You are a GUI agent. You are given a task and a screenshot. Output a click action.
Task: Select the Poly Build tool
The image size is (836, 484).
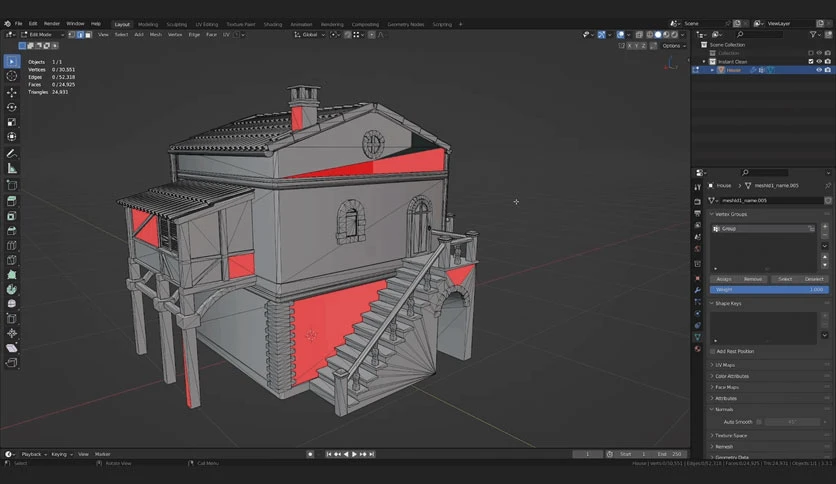pyautogui.click(x=11, y=275)
